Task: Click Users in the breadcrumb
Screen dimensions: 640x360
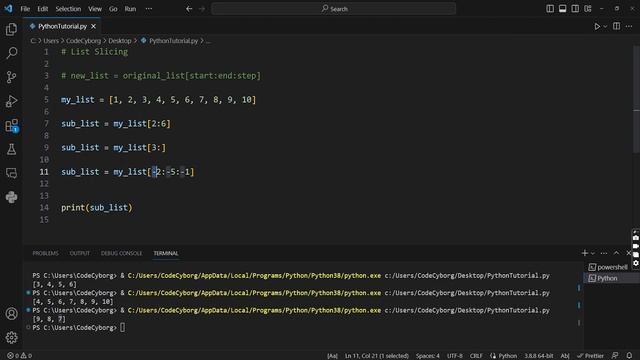Action: (51, 41)
